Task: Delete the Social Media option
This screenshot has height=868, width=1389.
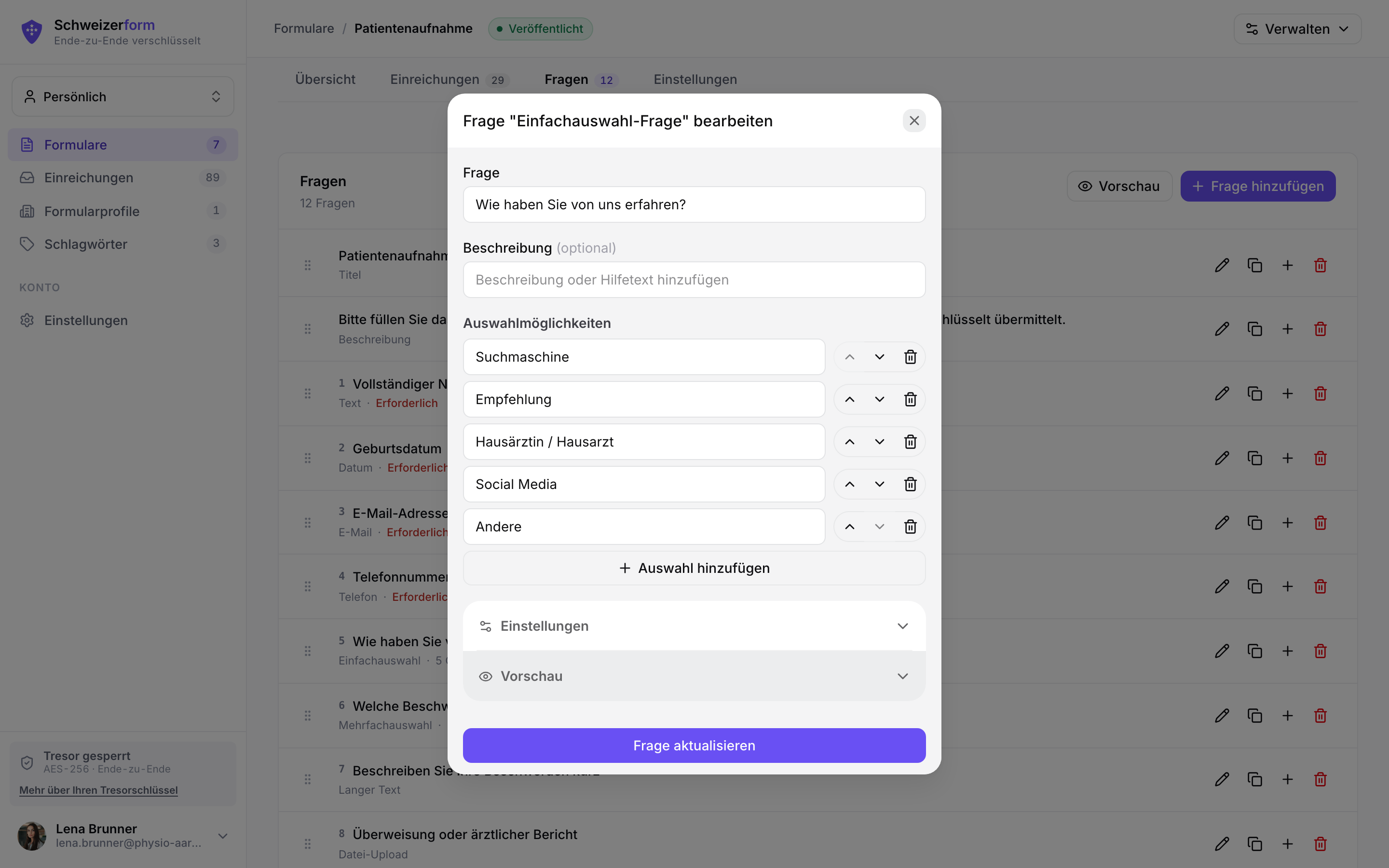Action: [910, 485]
